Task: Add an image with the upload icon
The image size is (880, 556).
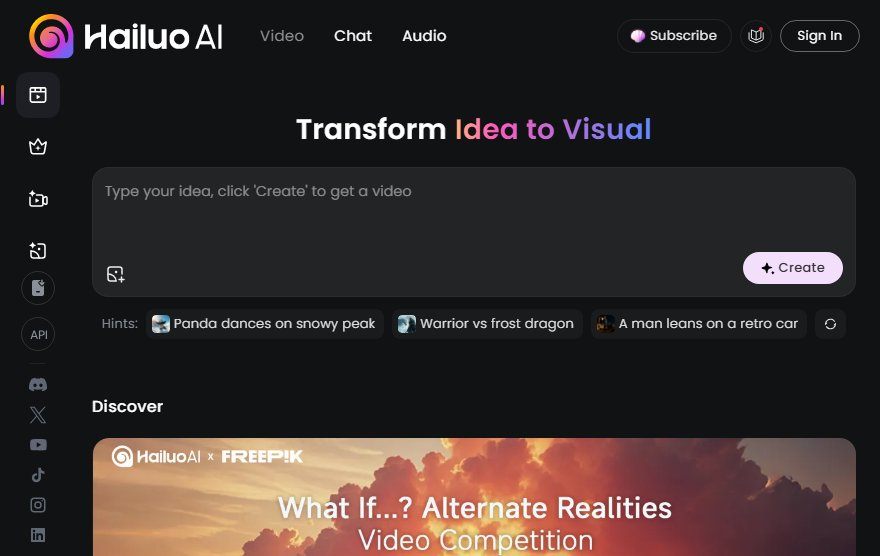Action: coord(115,274)
